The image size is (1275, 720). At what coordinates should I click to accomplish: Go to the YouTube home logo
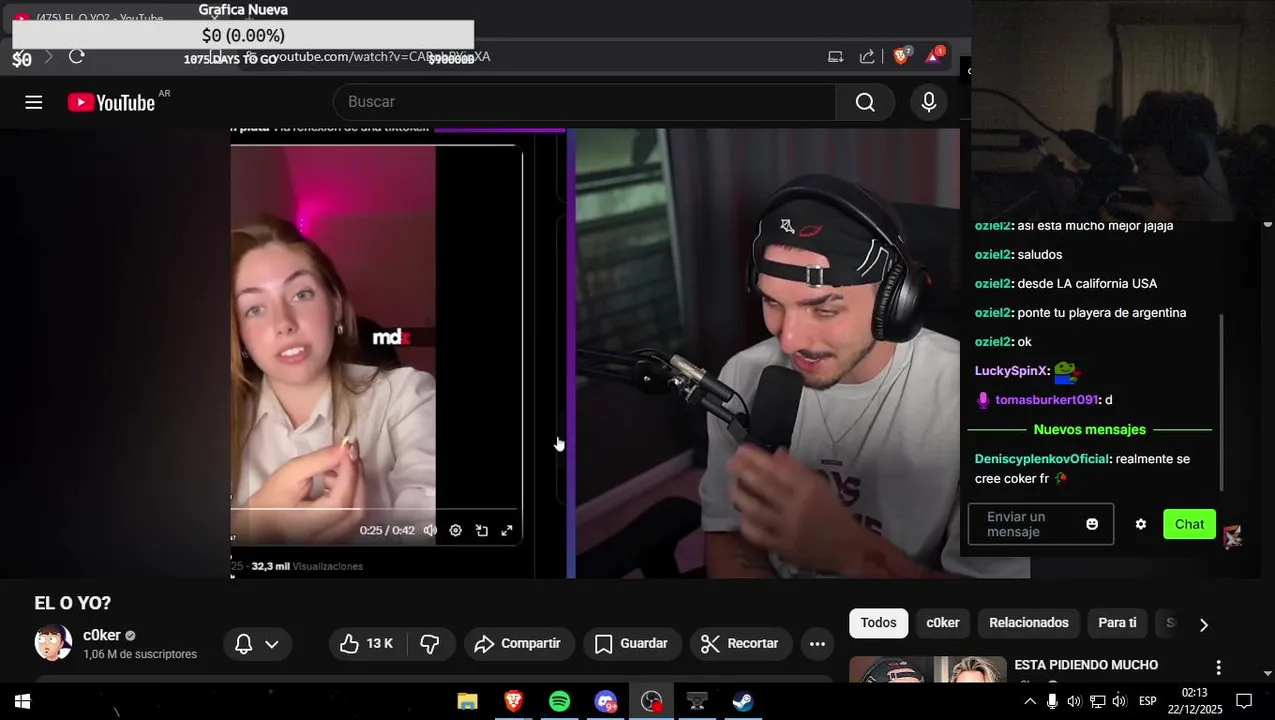tap(111, 102)
